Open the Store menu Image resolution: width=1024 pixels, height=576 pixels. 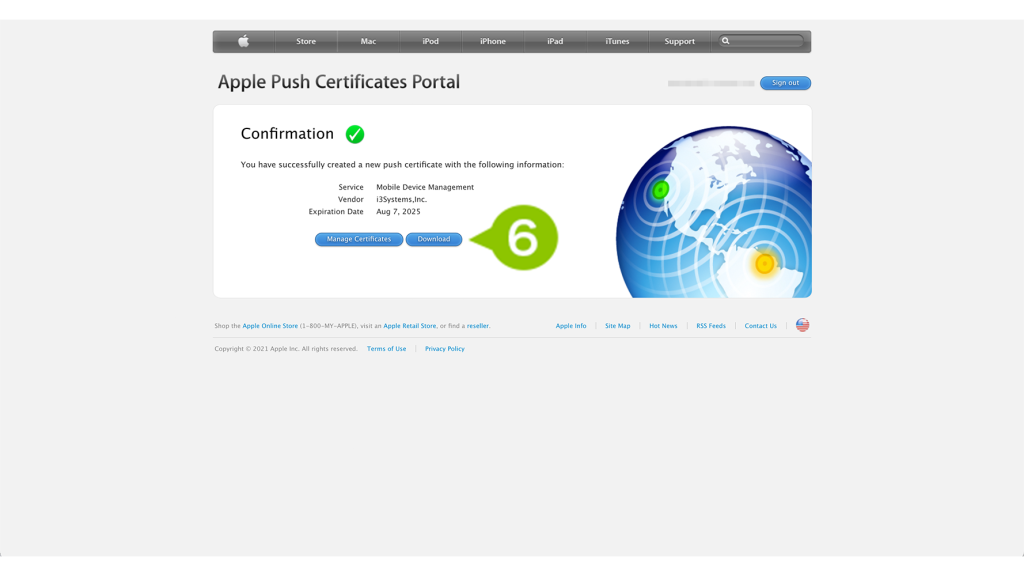click(306, 41)
